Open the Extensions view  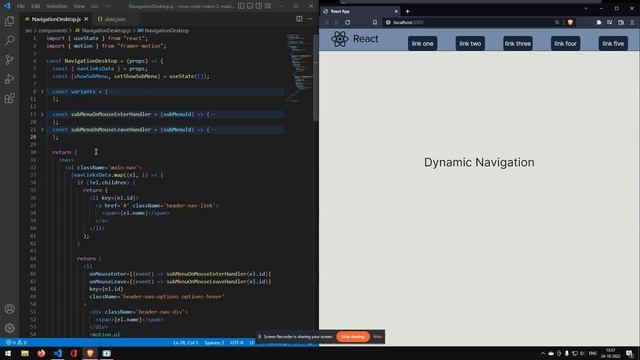tap(9, 98)
